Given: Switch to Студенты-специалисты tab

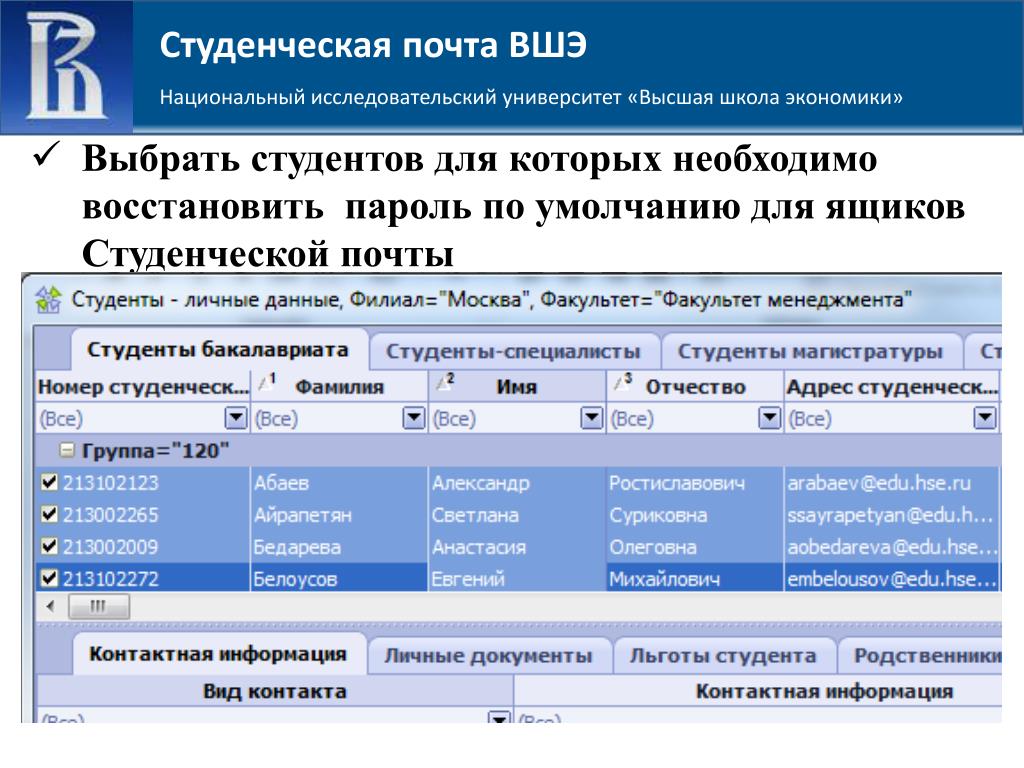Looking at the screenshot, I should click(x=513, y=351).
